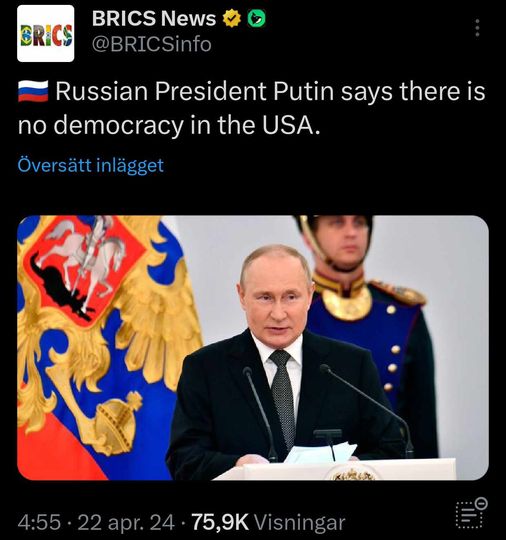This screenshot has height=540, width=506.
Task: Click the Russian flag emoji in the post
Action: coord(33,92)
